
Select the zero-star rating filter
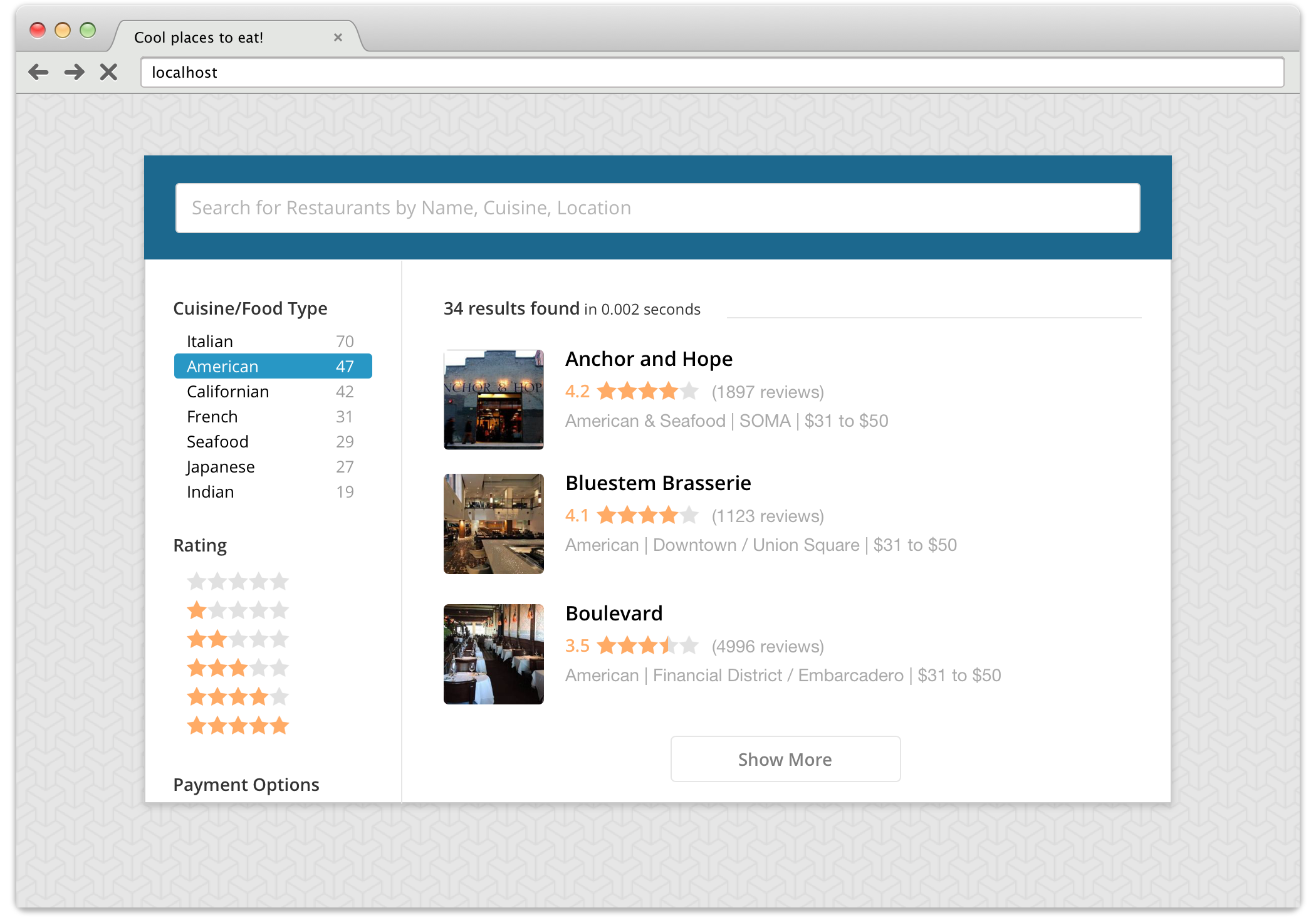point(238,582)
